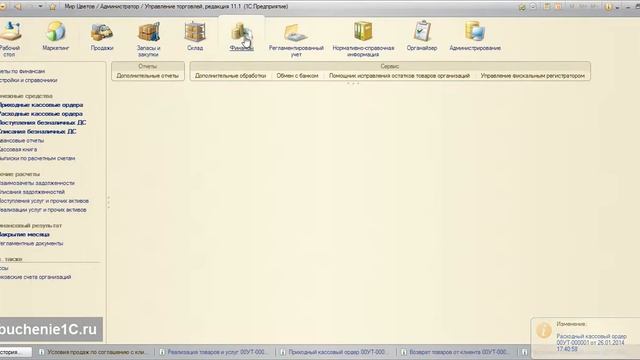640x360 pixels.
Task: Open the calculator icon in title bar
Action: pyautogui.click(x=547, y=7)
